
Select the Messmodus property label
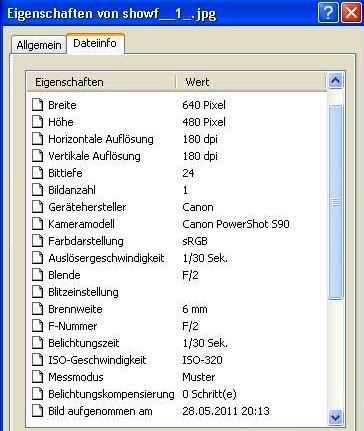[76, 377]
